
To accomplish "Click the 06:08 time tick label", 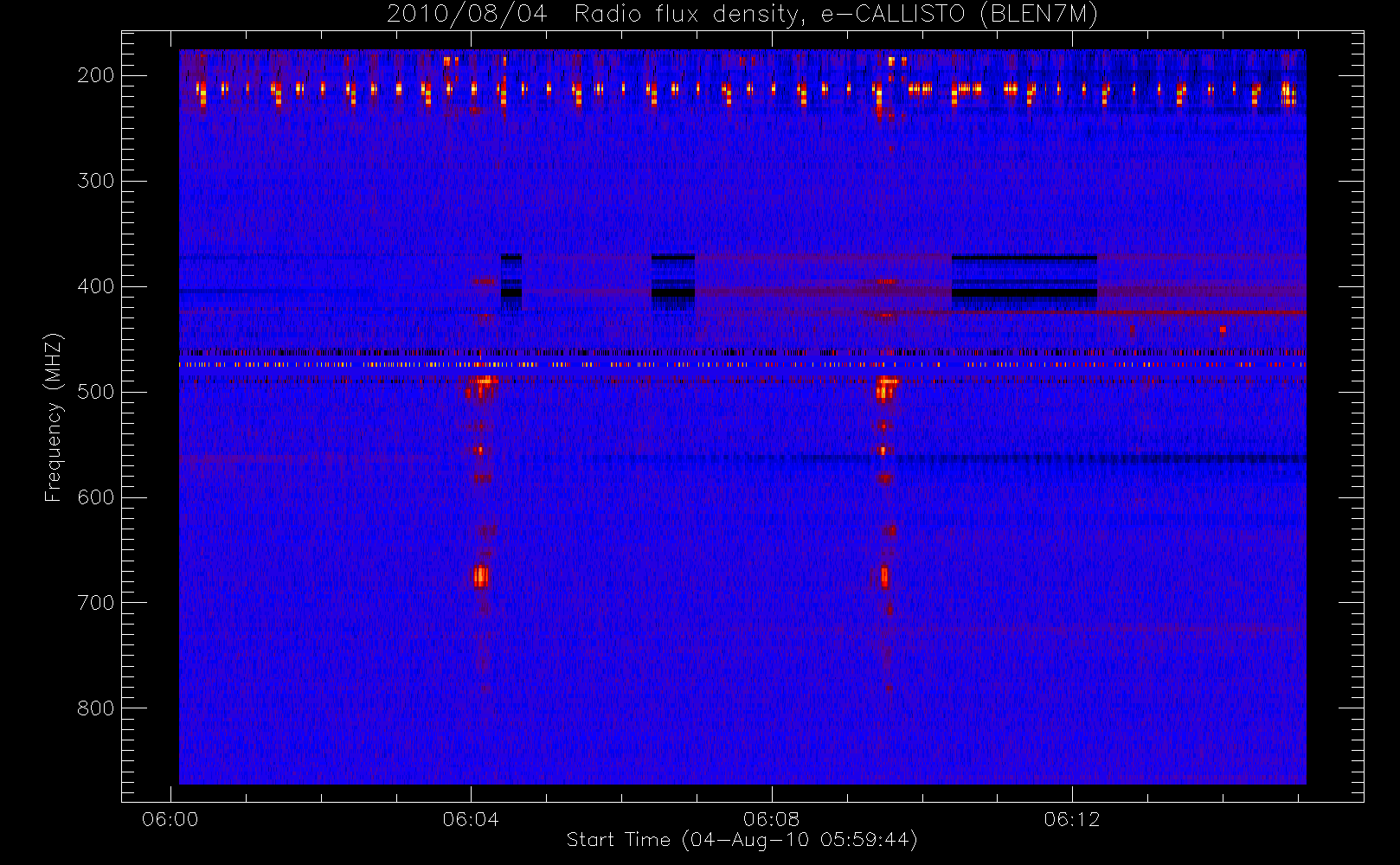I will (771, 819).
